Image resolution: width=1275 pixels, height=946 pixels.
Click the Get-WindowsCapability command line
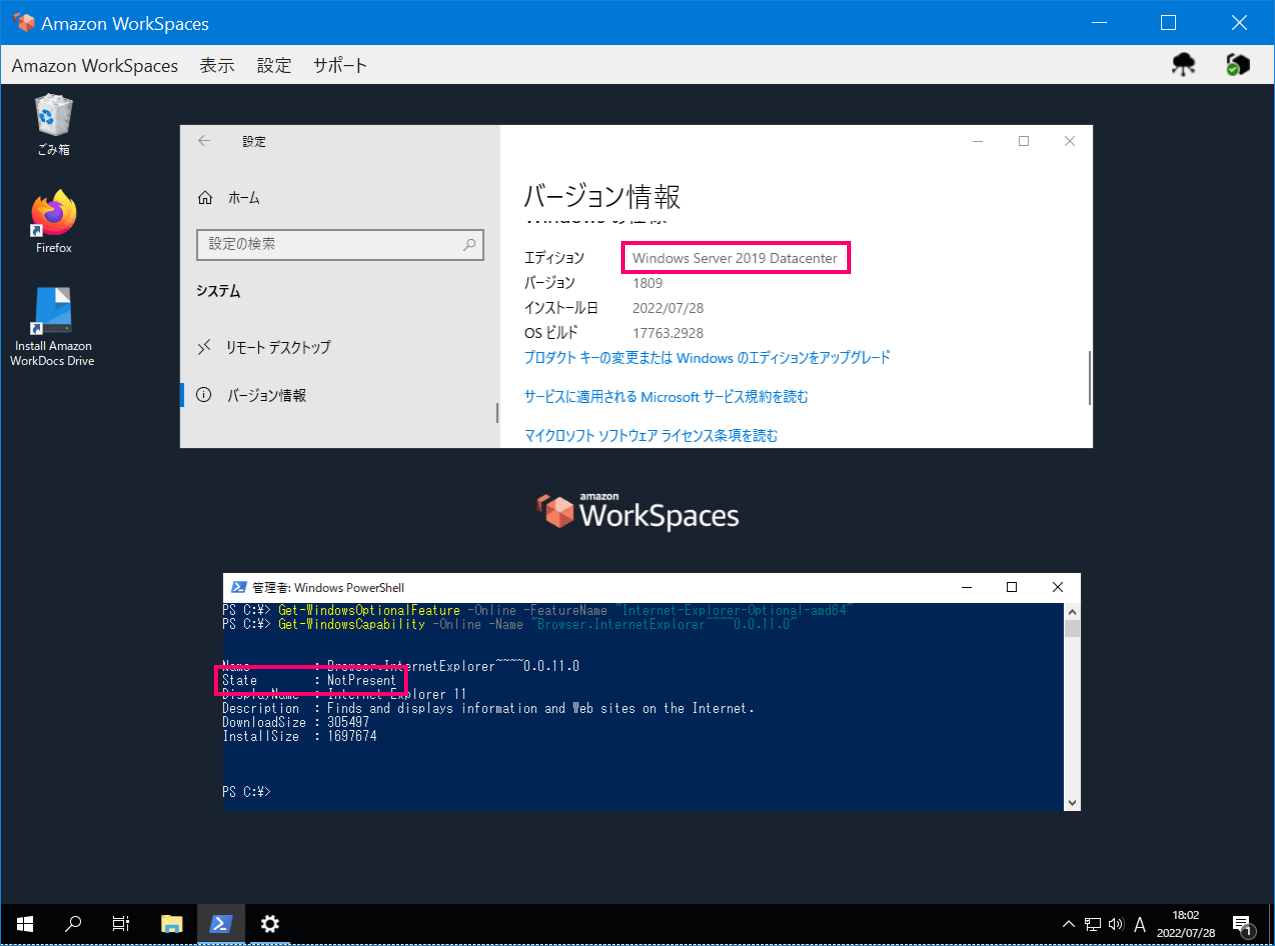509,624
